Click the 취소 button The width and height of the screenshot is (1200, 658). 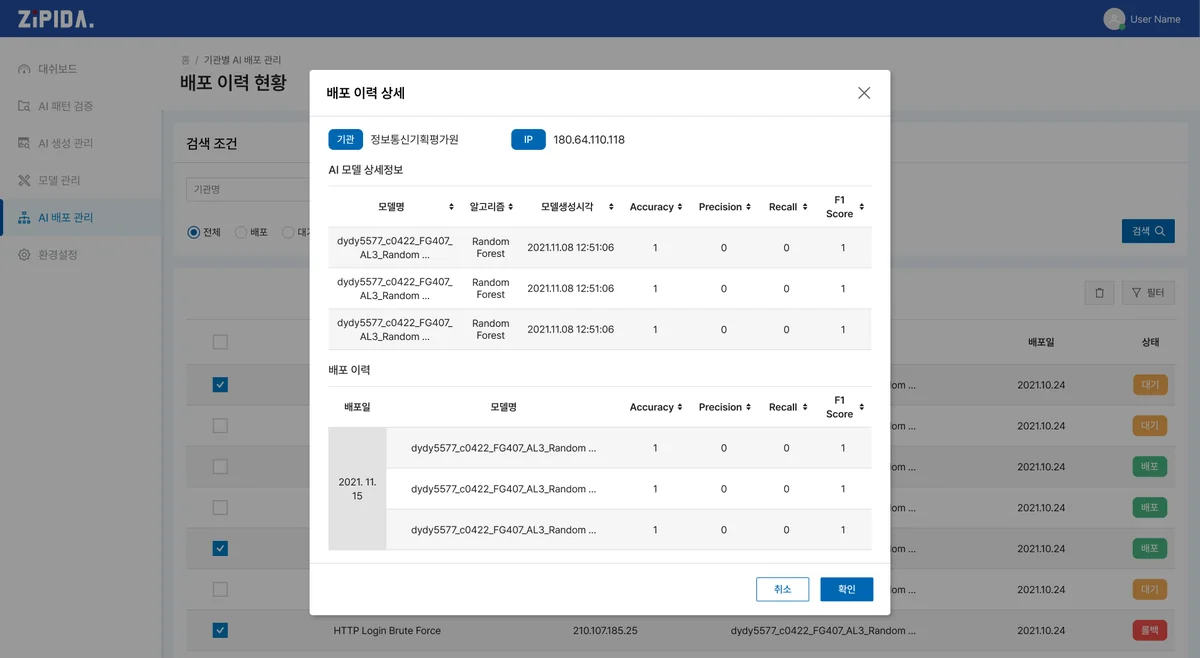click(782, 589)
